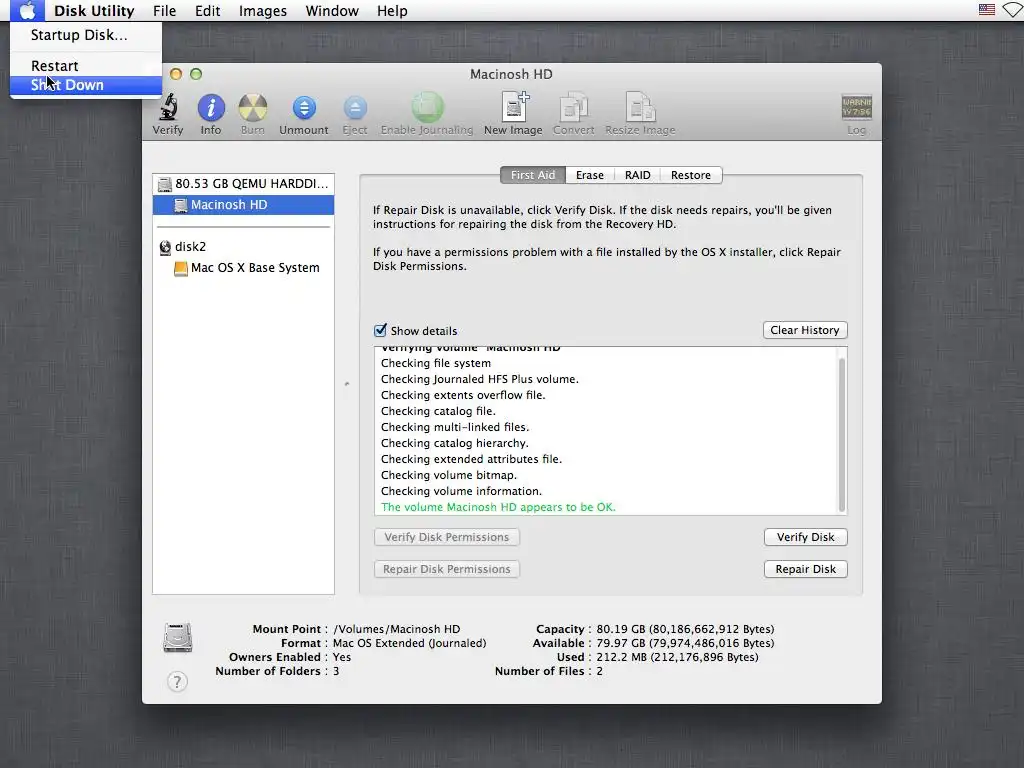1024x768 pixels.
Task: Click the sidebar split handle dot
Action: (x=347, y=384)
